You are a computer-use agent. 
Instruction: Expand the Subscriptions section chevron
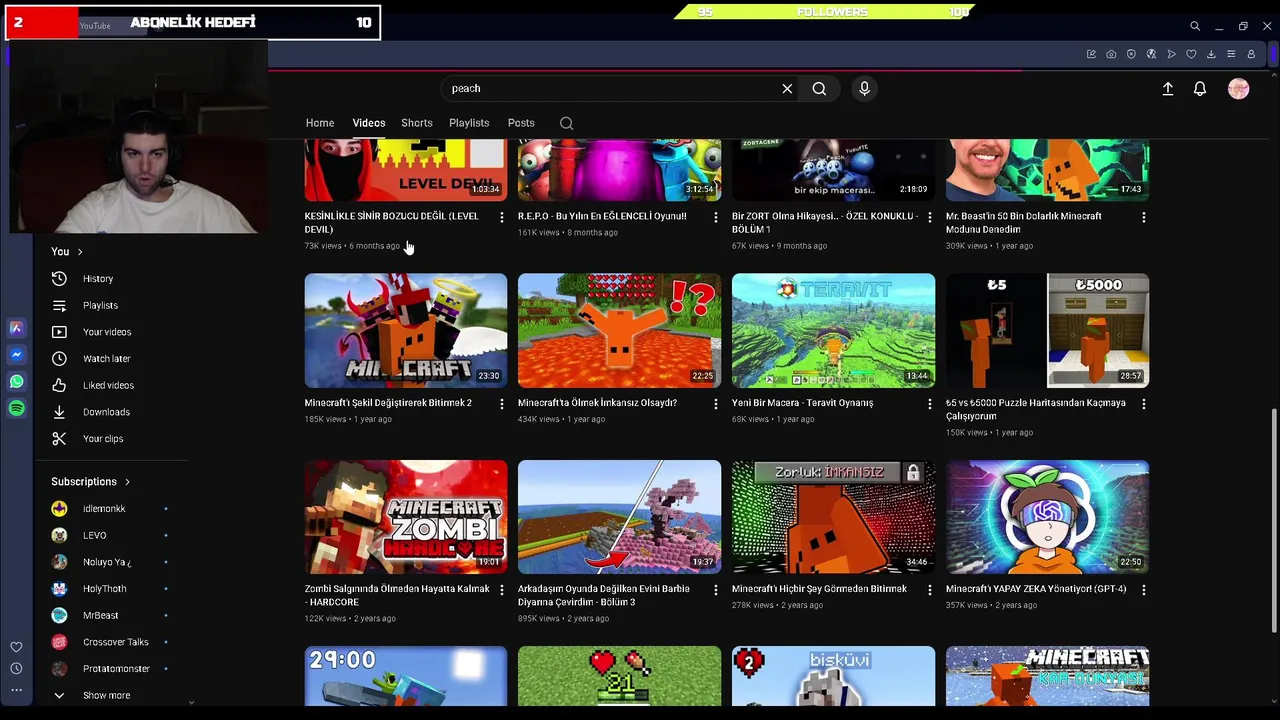(127, 482)
